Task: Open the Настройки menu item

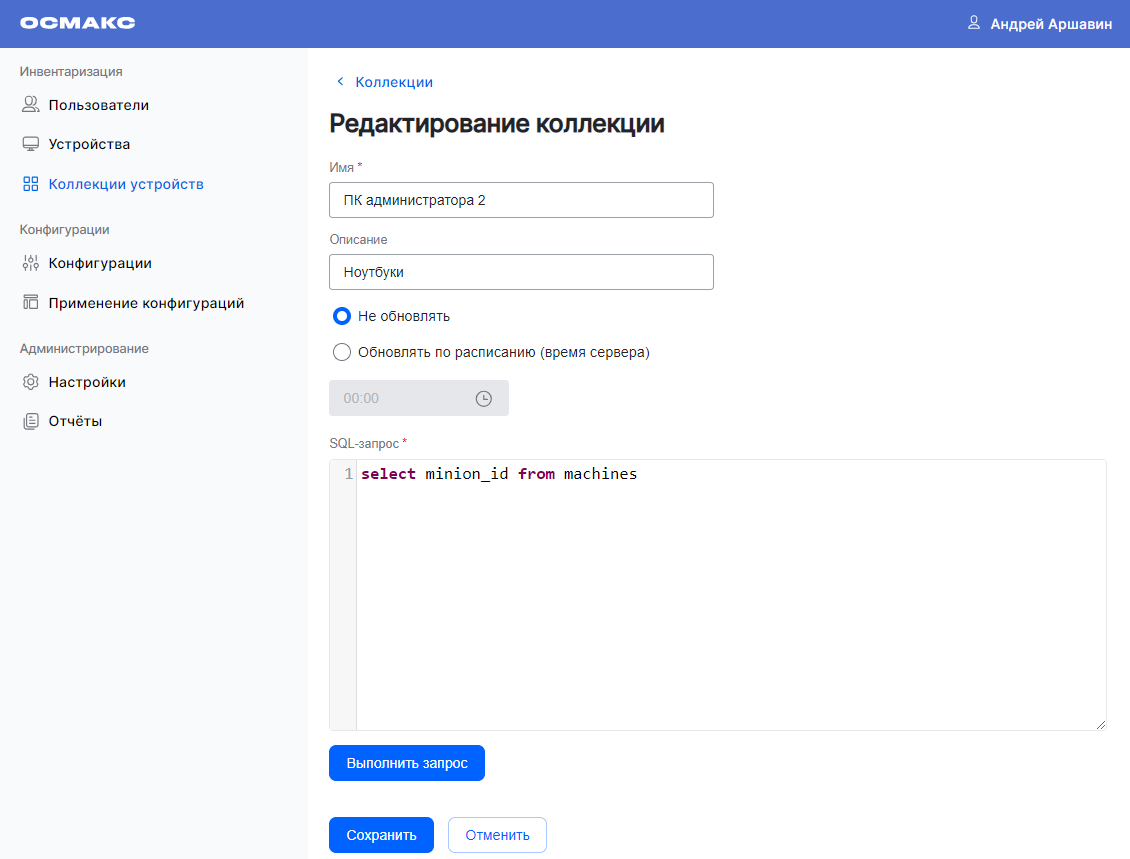Action: [x=87, y=382]
